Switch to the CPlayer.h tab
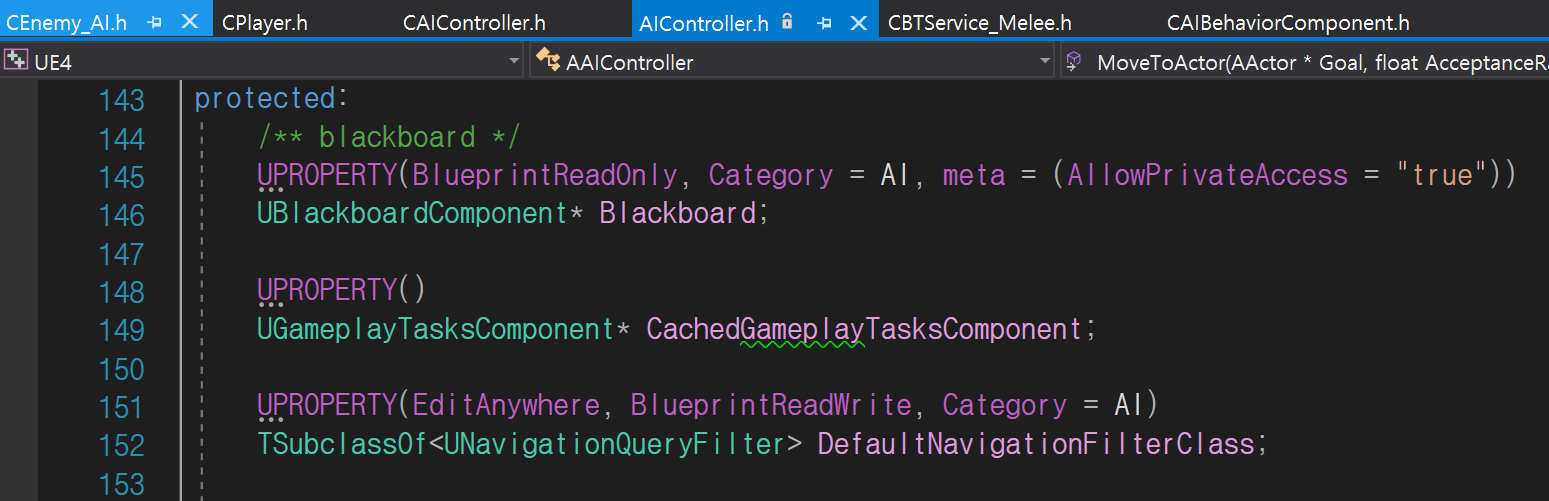The width and height of the screenshot is (1549, 501). [265, 22]
